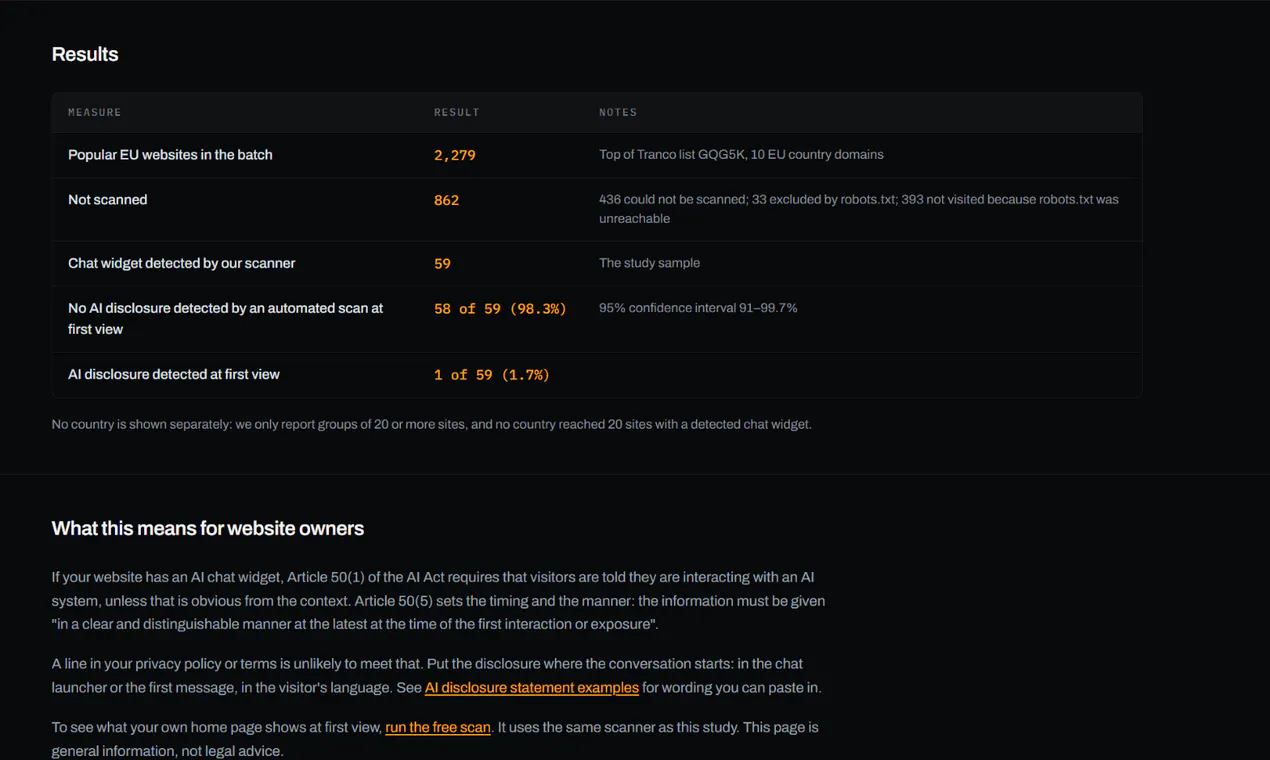The image size is (1270, 760).
Task: Click 'Chat widget detected by our scanner' label
Action: click(x=182, y=264)
